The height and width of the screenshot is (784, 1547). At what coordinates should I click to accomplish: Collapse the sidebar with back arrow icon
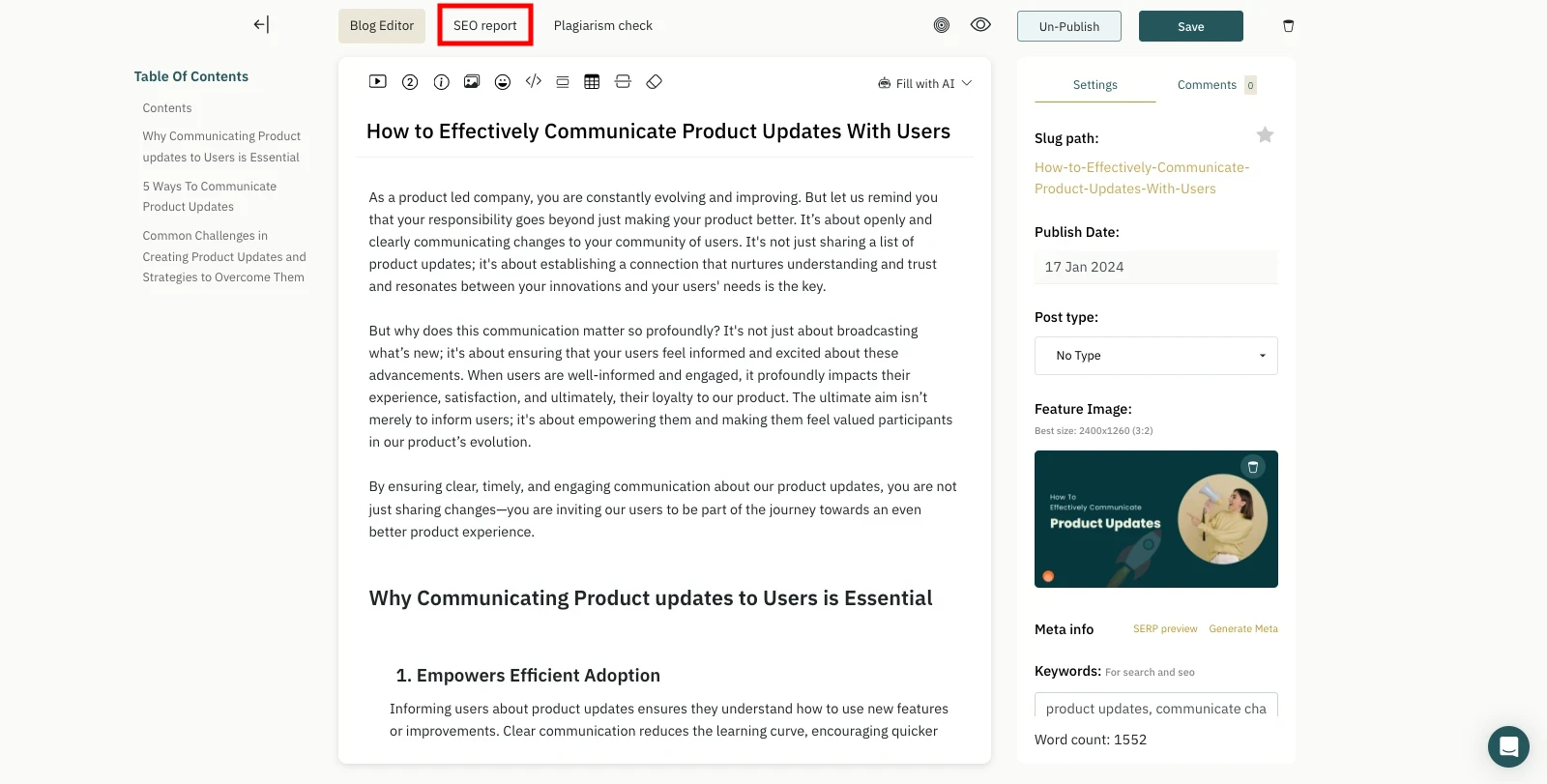(x=261, y=25)
